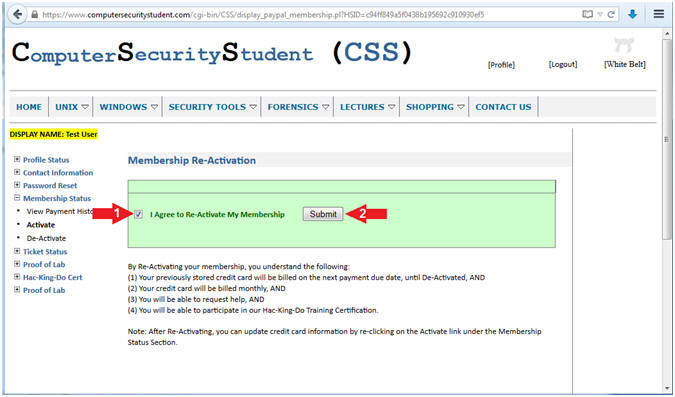Select the De-Activate sidebar link
Screen dimensions: 675x397
(46, 238)
